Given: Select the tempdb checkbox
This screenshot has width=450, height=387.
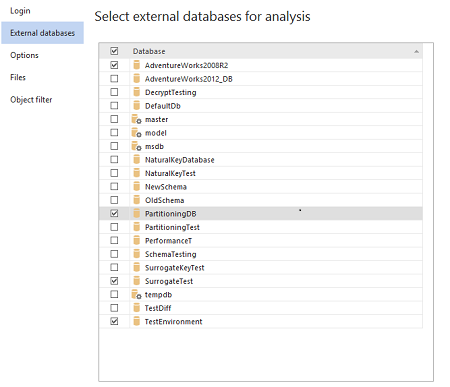Looking at the screenshot, I should click(114, 294).
